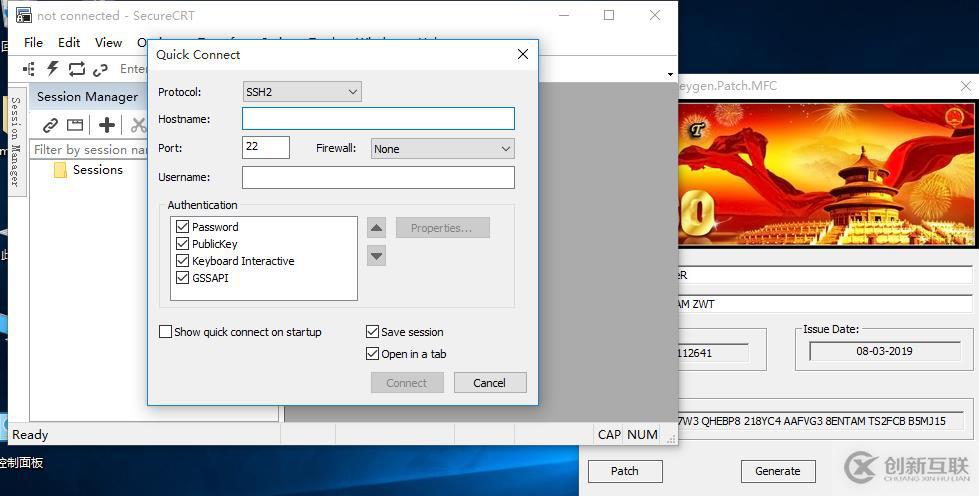
Task: Click the Properties button
Action: pyautogui.click(x=443, y=227)
